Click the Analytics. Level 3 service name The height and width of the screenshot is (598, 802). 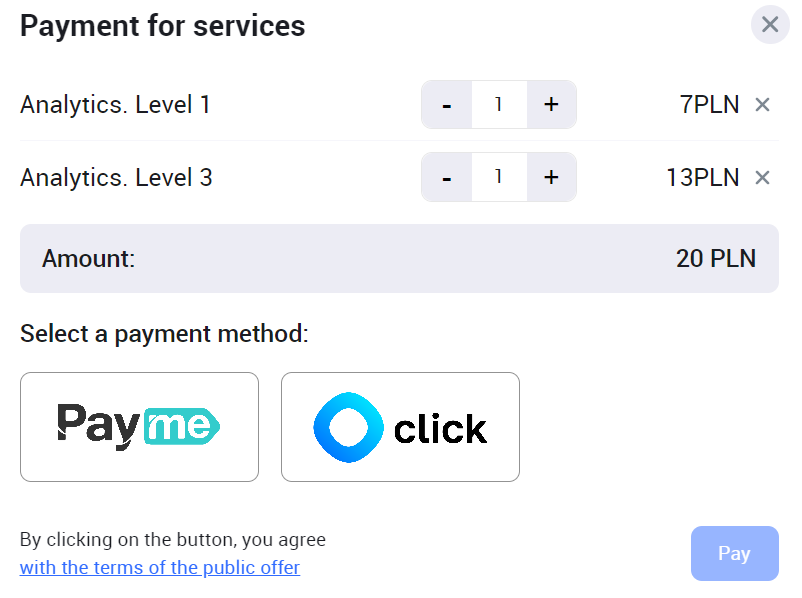pos(116,178)
